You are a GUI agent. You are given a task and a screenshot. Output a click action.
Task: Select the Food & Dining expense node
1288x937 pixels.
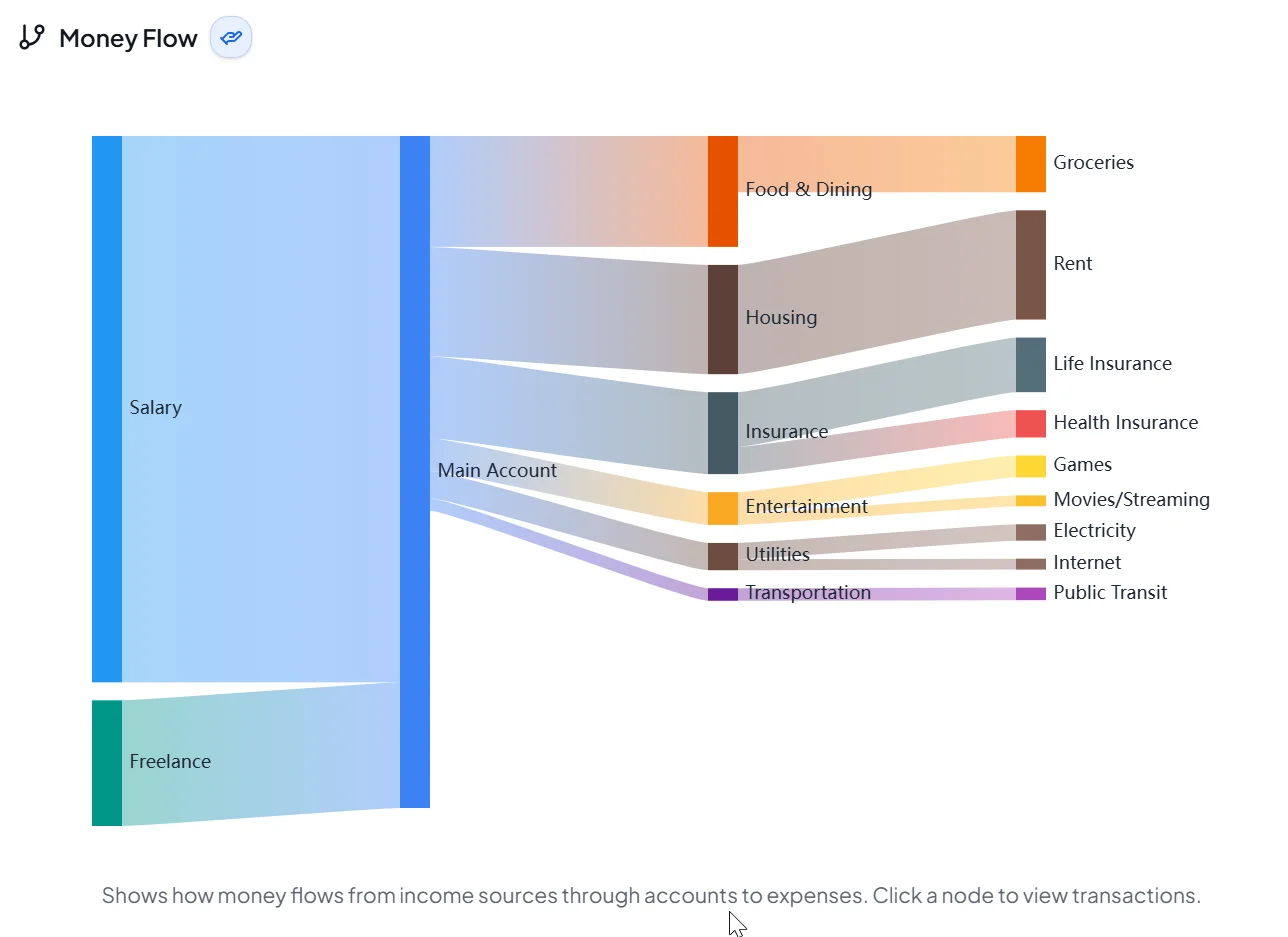point(722,190)
